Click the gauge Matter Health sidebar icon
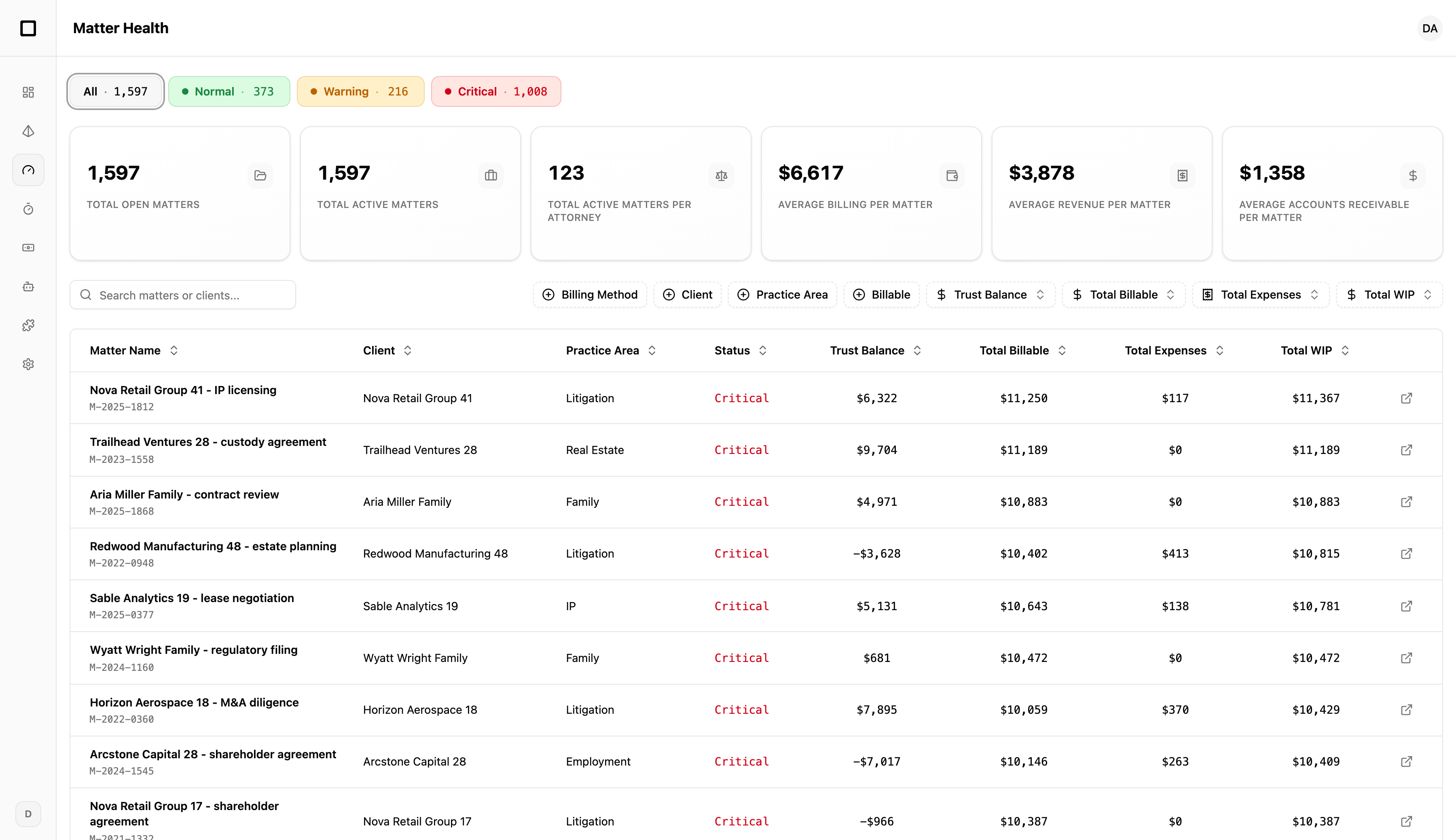Image resolution: width=1456 pixels, height=840 pixels. pyautogui.click(x=28, y=170)
